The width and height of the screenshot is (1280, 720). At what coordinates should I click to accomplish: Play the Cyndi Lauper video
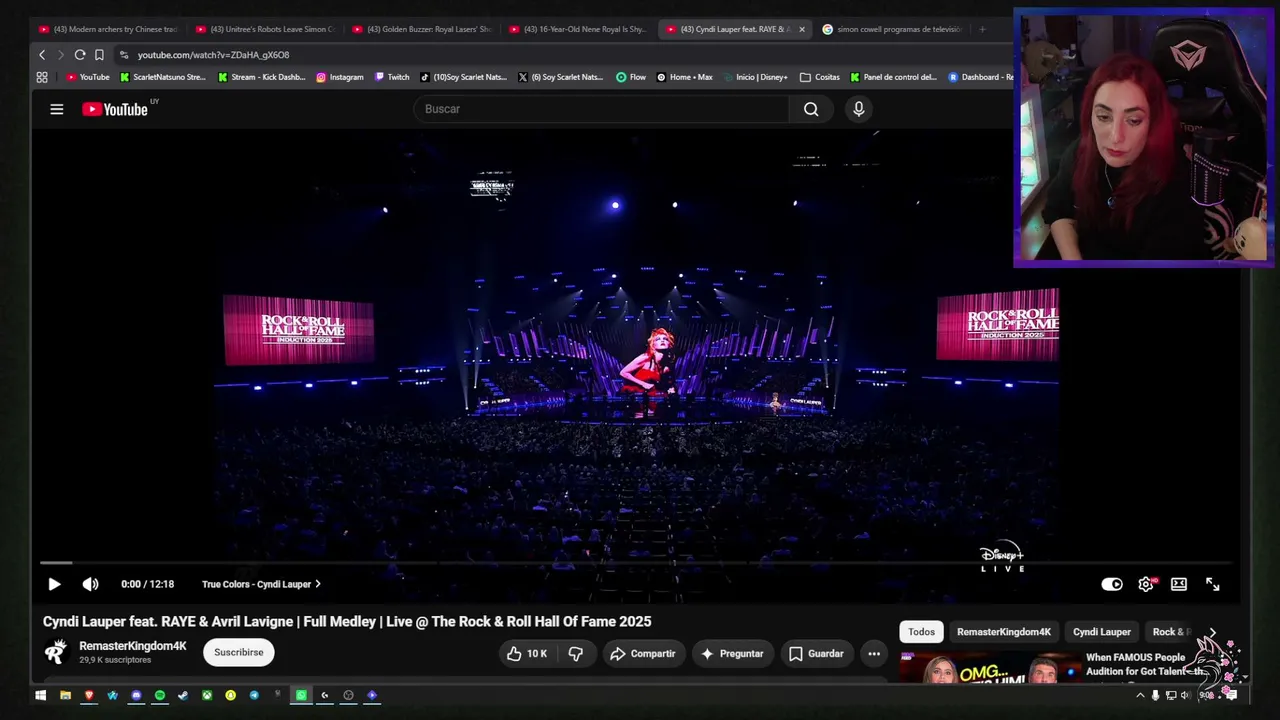pyautogui.click(x=54, y=584)
